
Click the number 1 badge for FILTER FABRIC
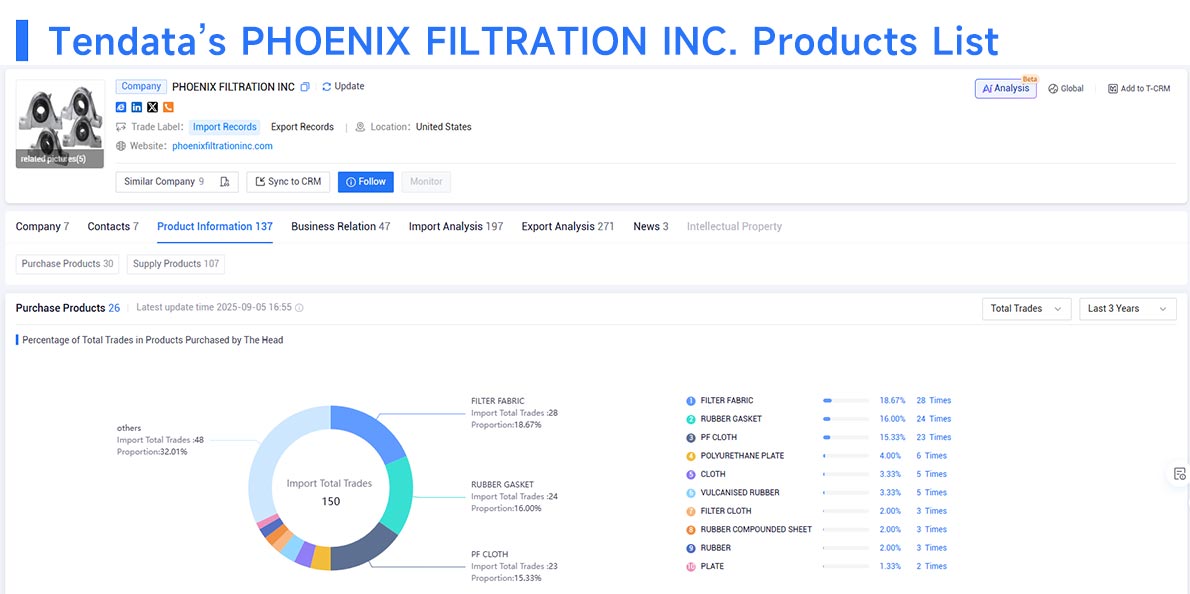(x=691, y=401)
